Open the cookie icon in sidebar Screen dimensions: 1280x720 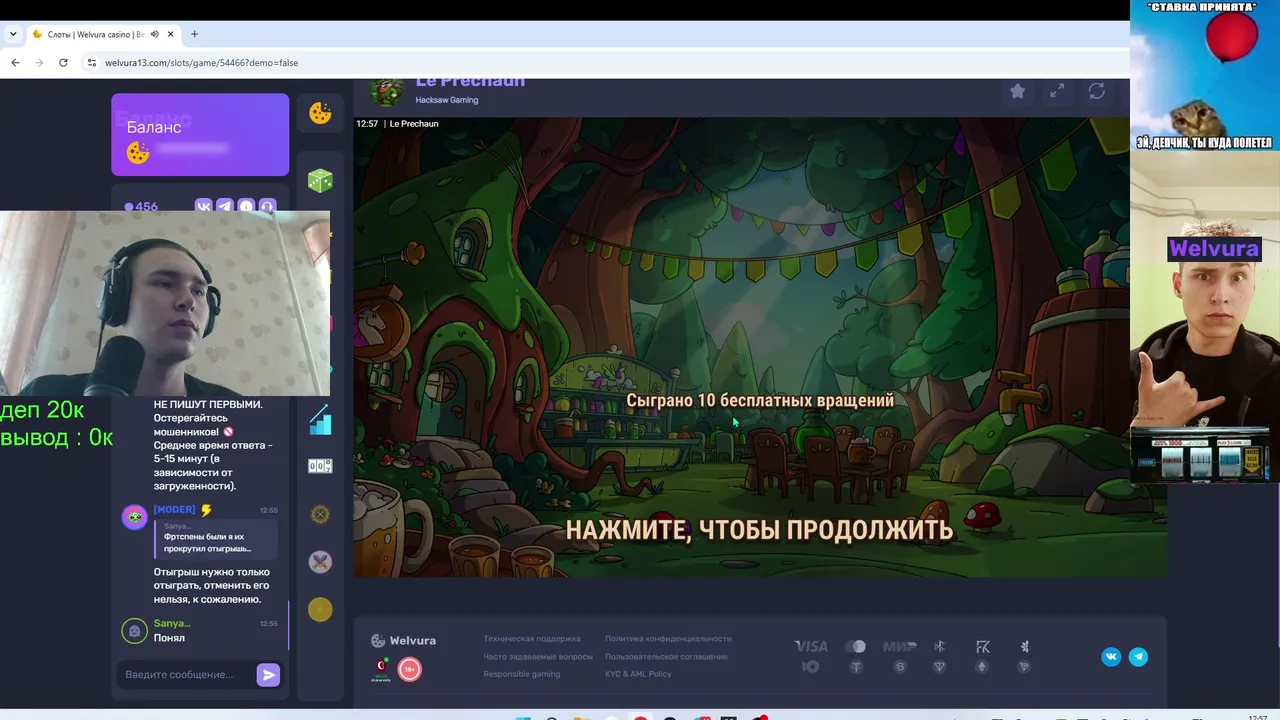coord(320,113)
